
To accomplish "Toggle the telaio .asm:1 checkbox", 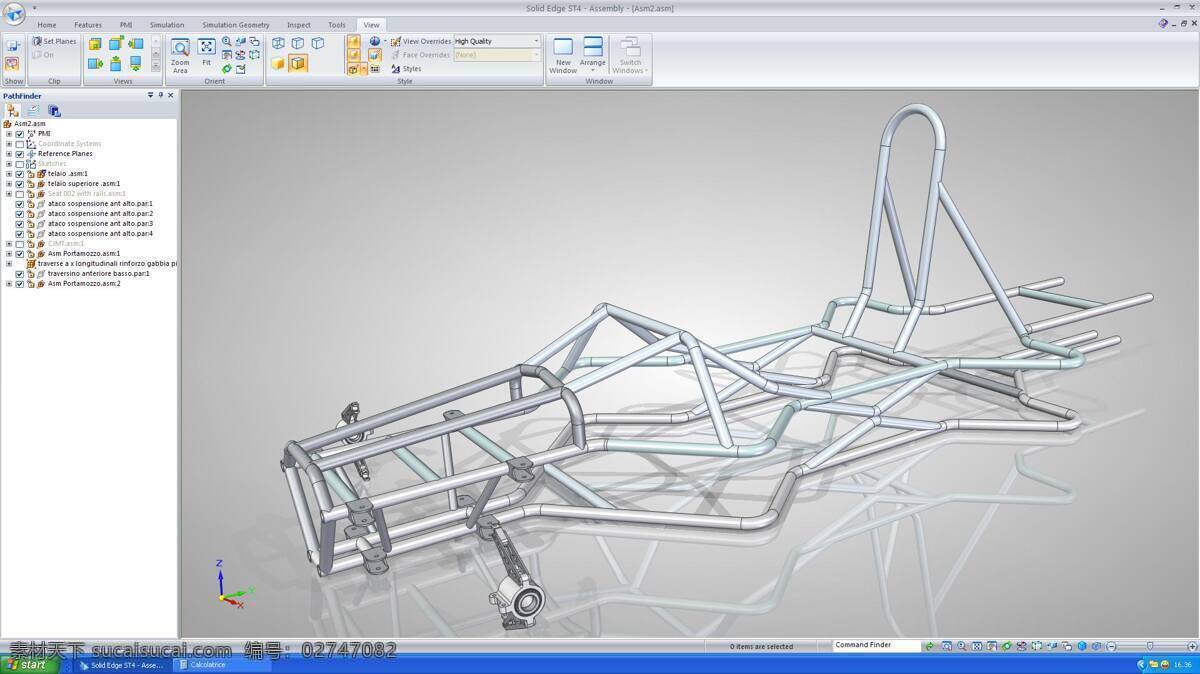I will [x=20, y=174].
